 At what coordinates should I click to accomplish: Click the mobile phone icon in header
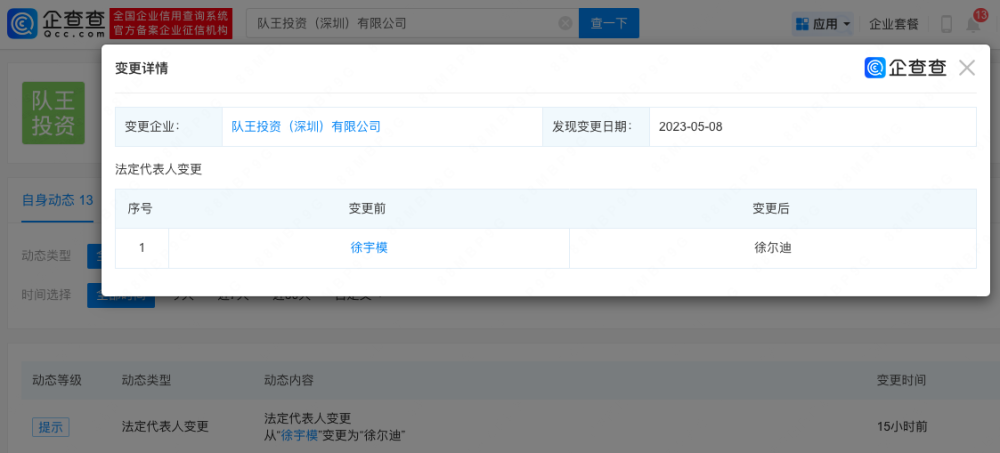(x=946, y=24)
